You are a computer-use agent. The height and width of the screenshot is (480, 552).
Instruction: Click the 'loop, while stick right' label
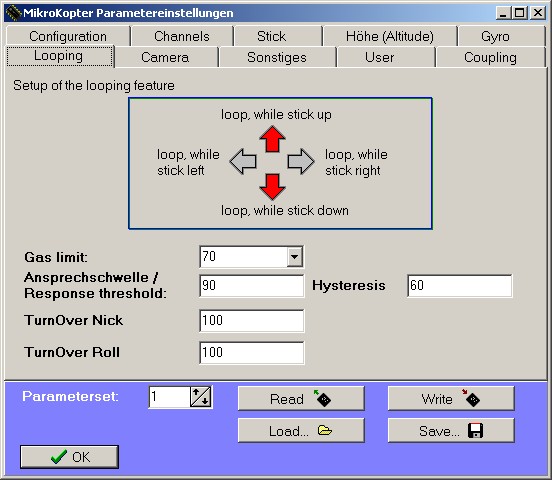356,162
